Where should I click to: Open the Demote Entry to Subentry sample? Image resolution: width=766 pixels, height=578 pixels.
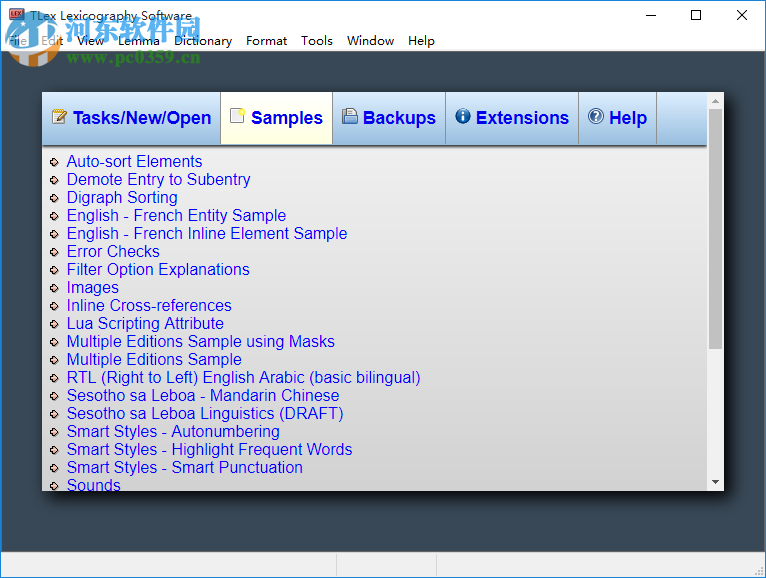click(x=158, y=180)
